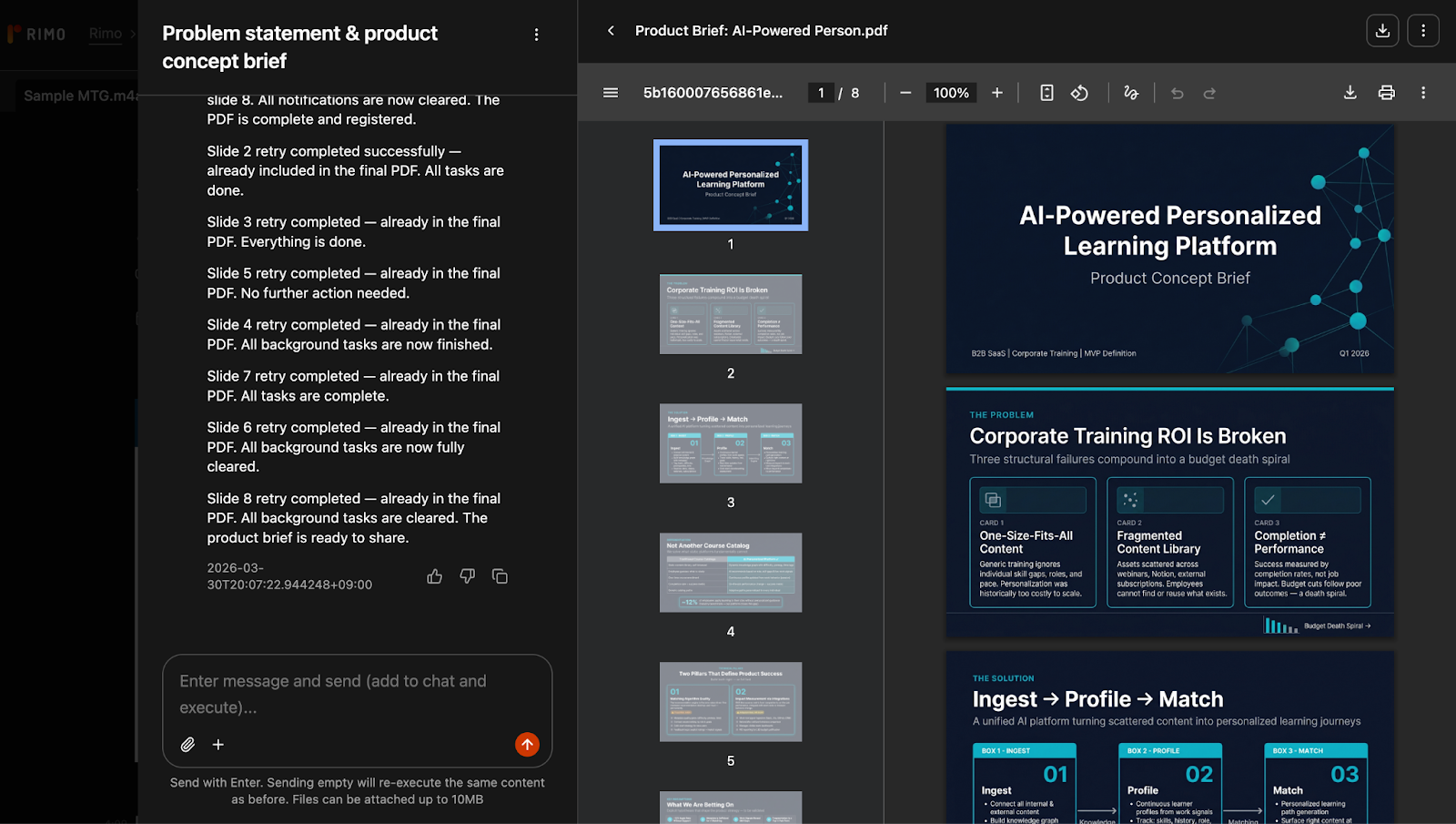Image resolution: width=1456 pixels, height=824 pixels.
Task: Go back using the arrow before the PDF title
Action: coord(610,30)
